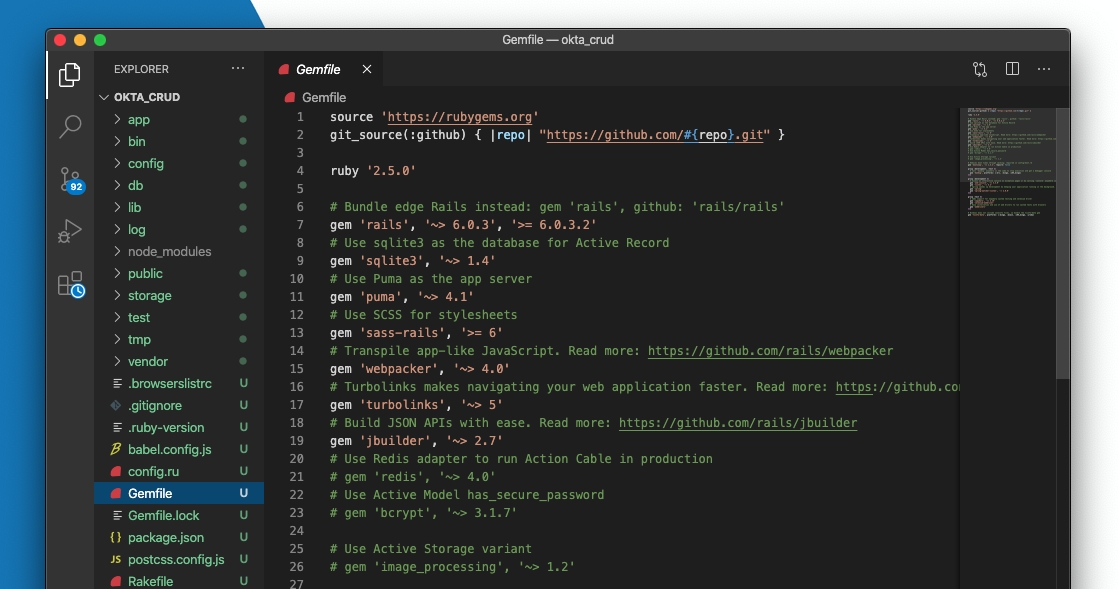Screen dimensions: 1118x589
Task: Open the github.com/rails/jbuilder link
Action: point(738,422)
